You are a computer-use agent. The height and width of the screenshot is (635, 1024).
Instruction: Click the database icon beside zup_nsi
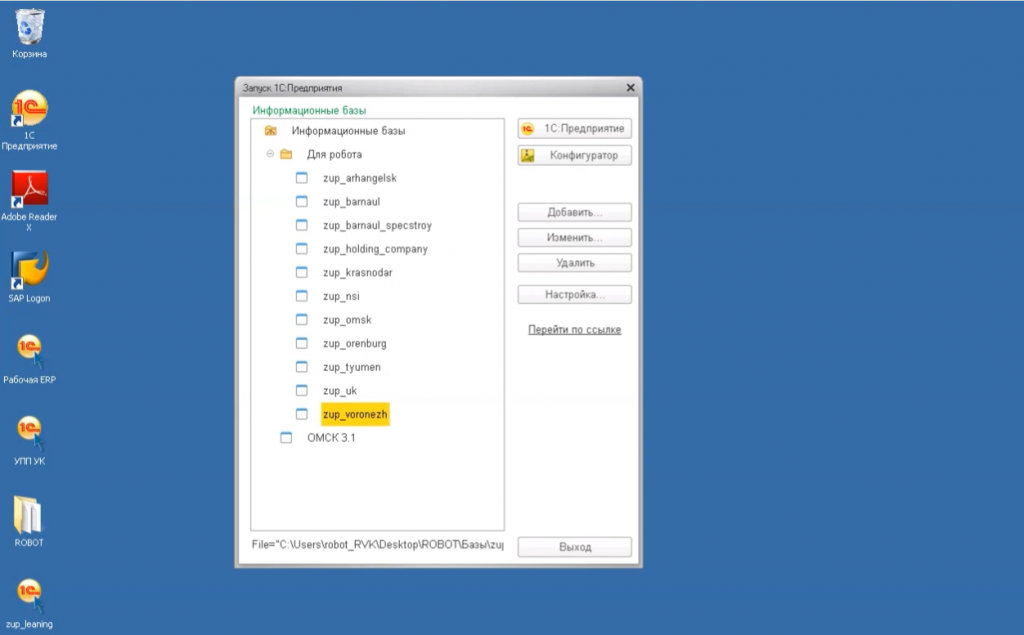[302, 296]
